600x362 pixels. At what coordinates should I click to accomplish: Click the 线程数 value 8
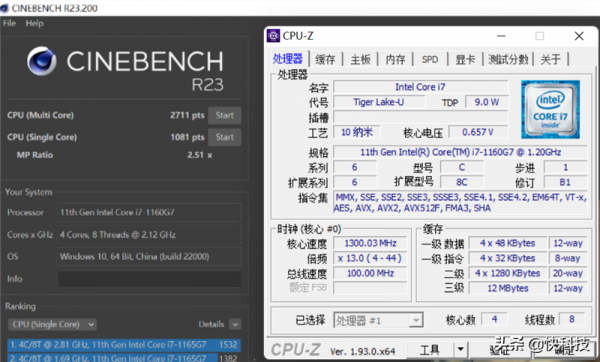572,319
